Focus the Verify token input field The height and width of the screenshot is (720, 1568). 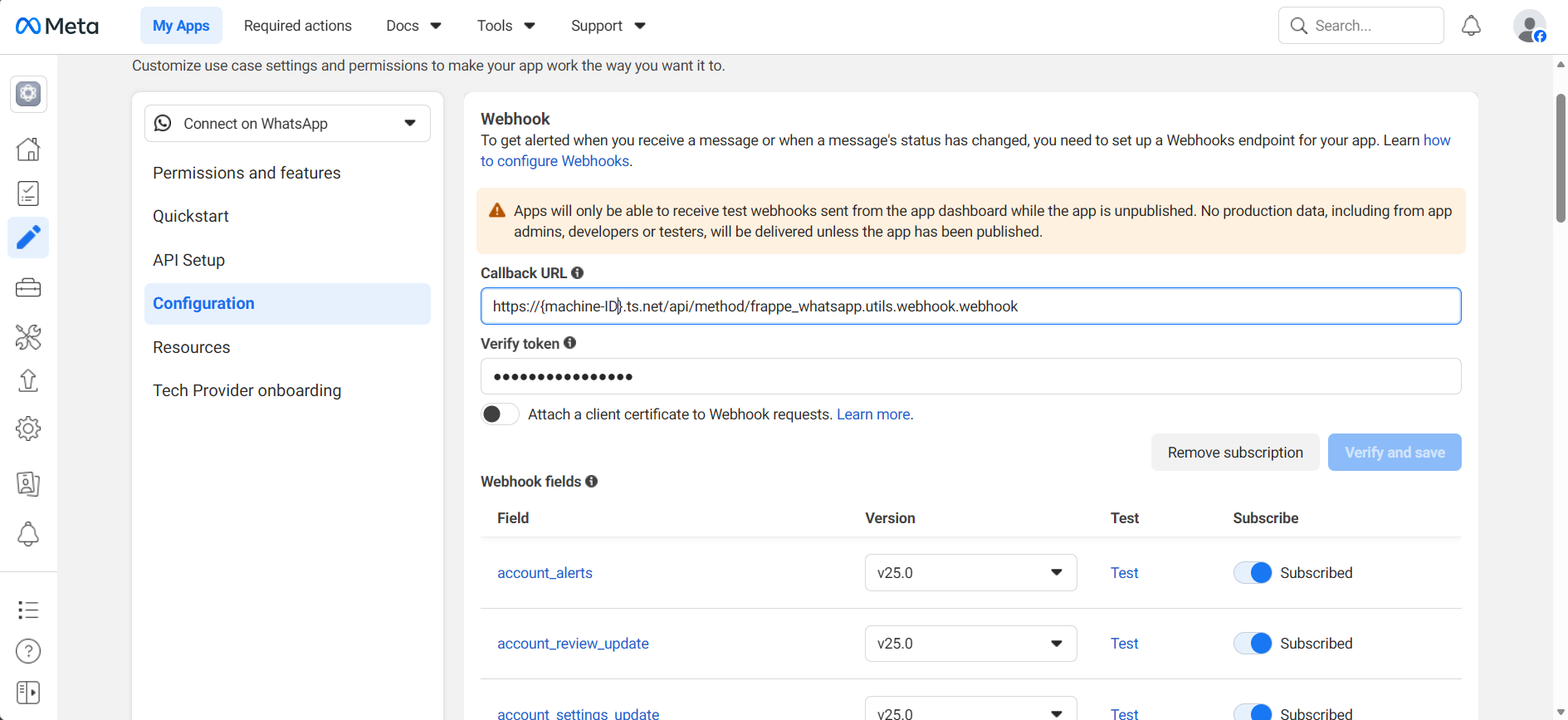(970, 376)
